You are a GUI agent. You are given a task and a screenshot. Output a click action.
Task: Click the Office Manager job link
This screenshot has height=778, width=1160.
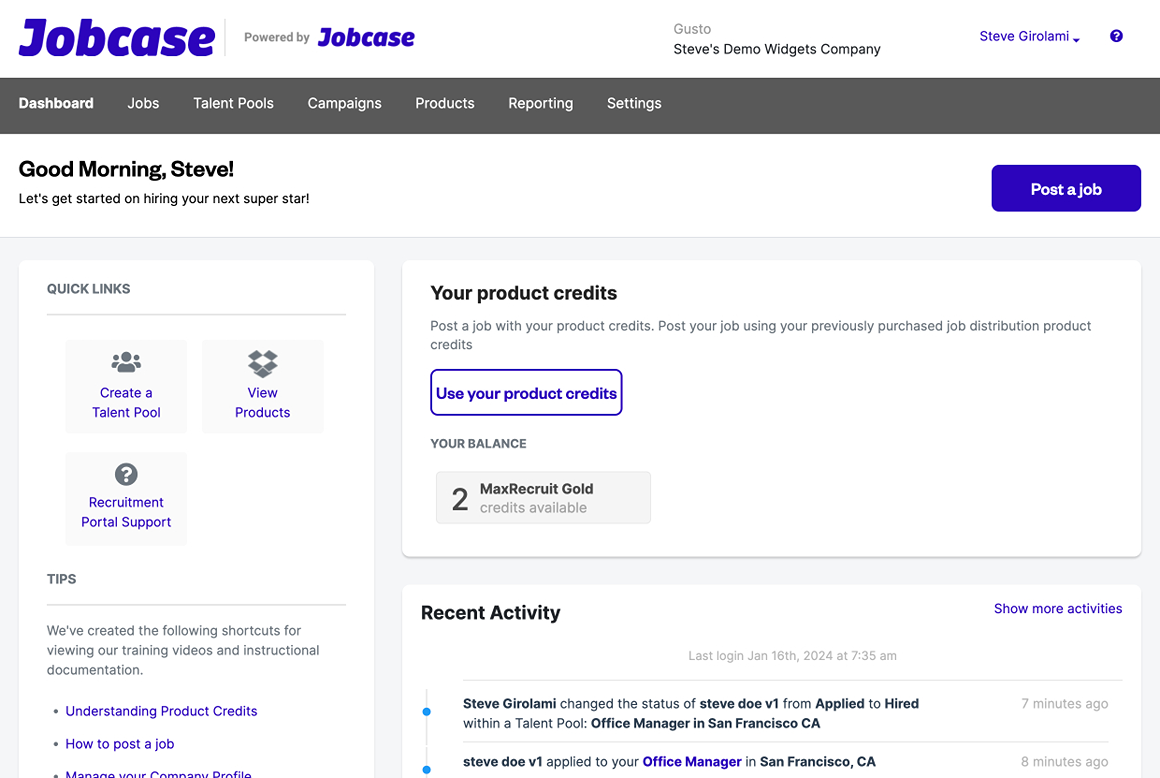(x=692, y=762)
